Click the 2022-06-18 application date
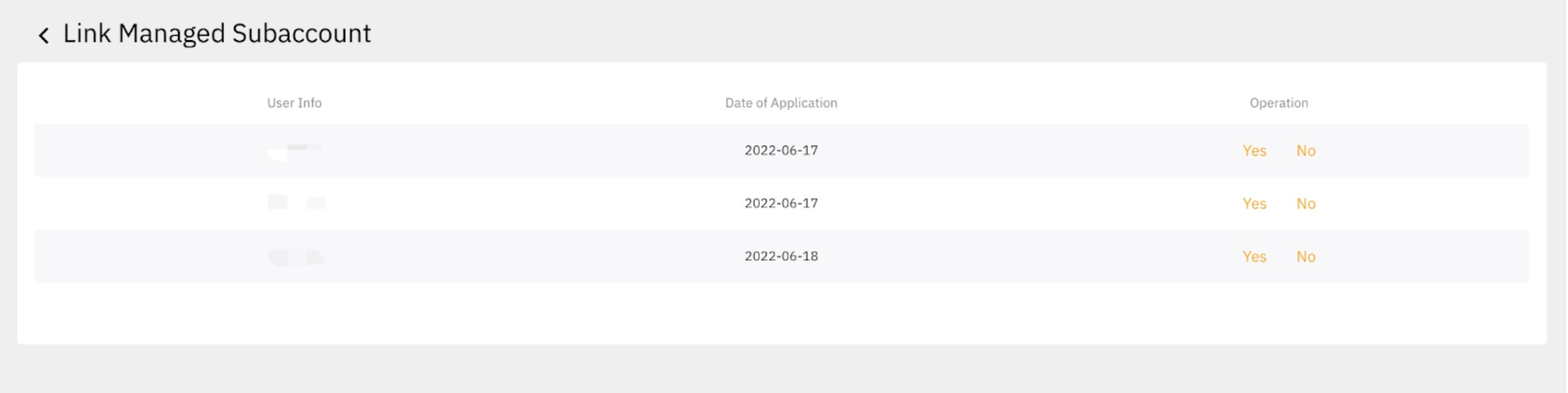Screen dimensions: 1568x393 coord(781,256)
